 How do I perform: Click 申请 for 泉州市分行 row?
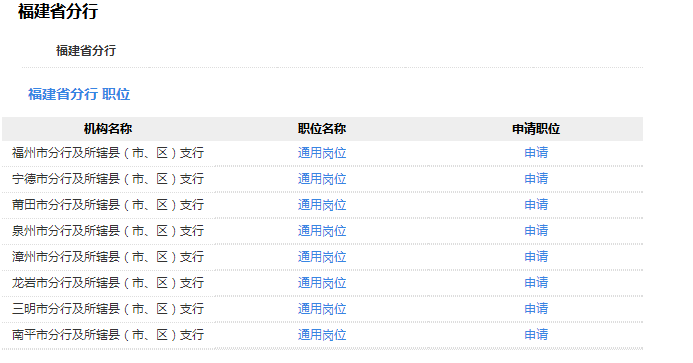tap(536, 231)
